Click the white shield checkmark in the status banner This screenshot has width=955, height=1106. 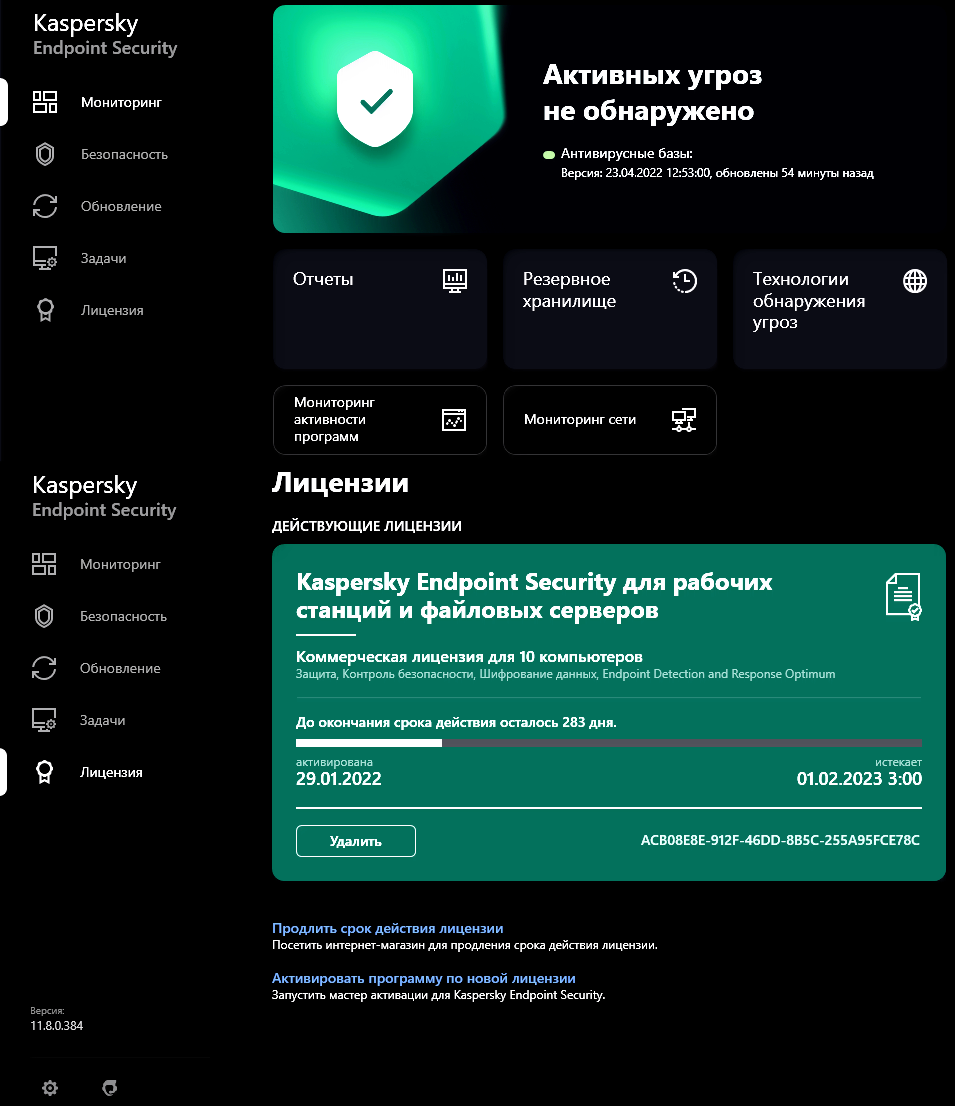[x=375, y=99]
